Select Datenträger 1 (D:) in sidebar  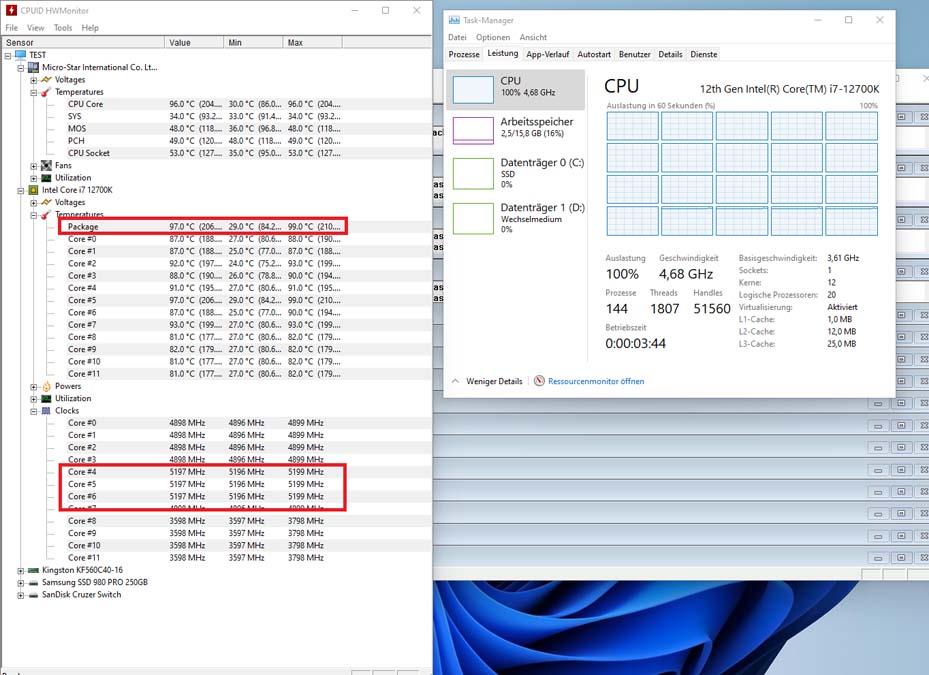[x=516, y=218]
